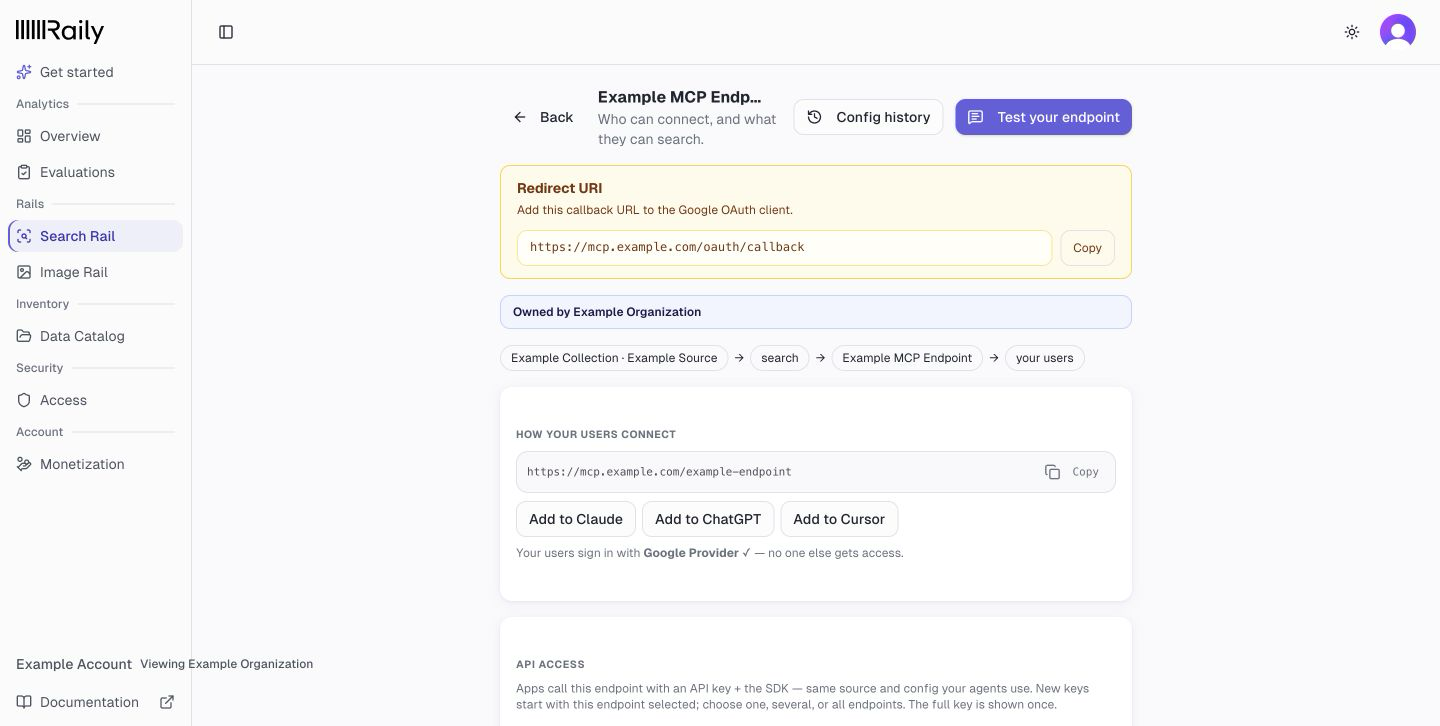Image resolution: width=1440 pixels, height=726 pixels.
Task: Click Test your endpoint button
Action: (x=1043, y=117)
